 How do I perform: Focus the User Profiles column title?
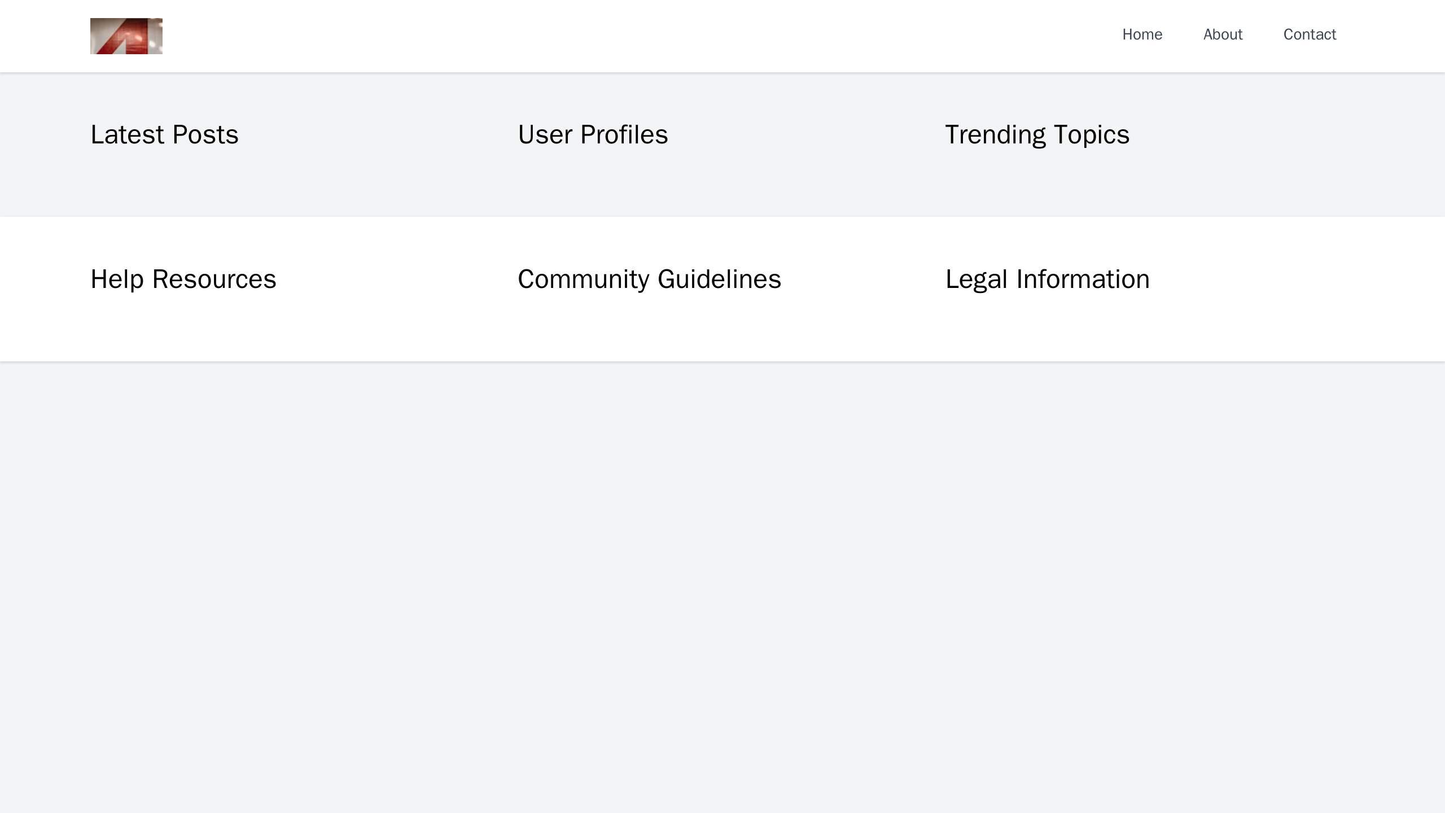(x=592, y=134)
